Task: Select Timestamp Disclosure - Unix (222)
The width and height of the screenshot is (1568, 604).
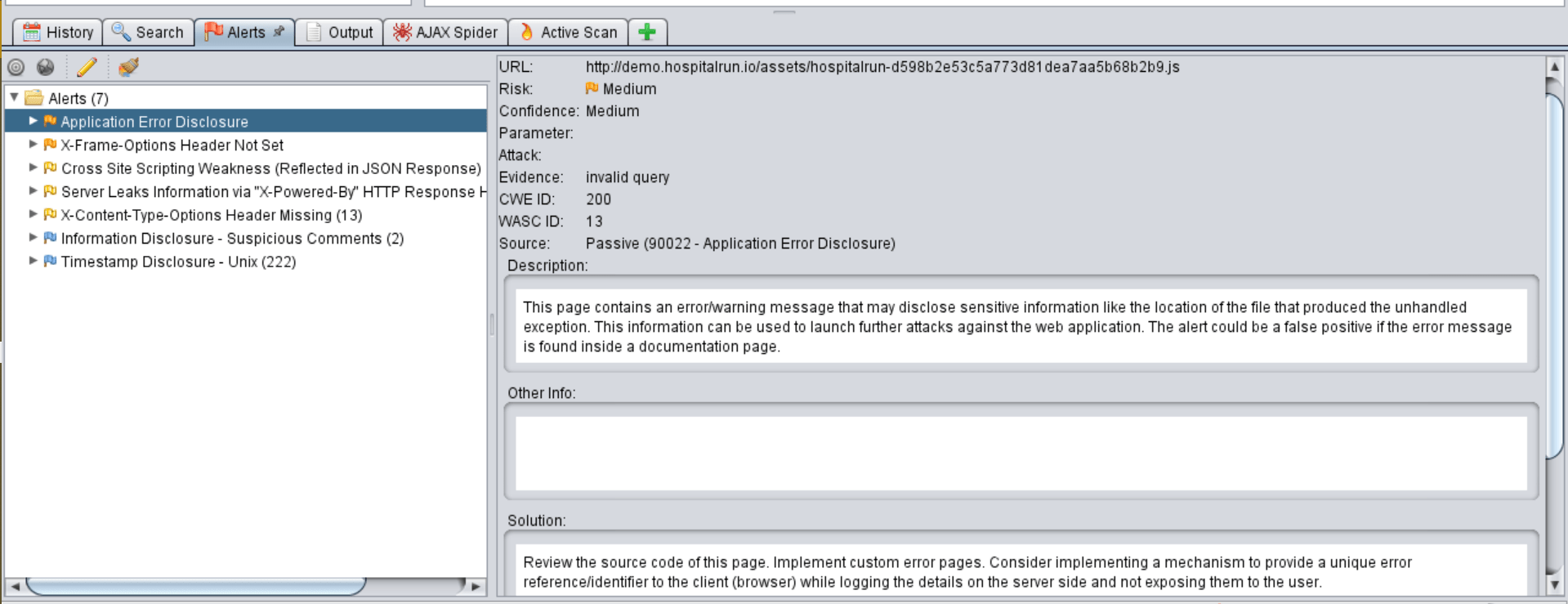Action: [178, 262]
